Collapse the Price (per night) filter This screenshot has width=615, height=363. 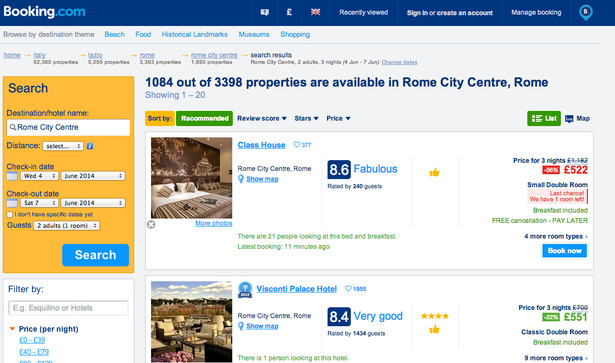click(x=12, y=329)
